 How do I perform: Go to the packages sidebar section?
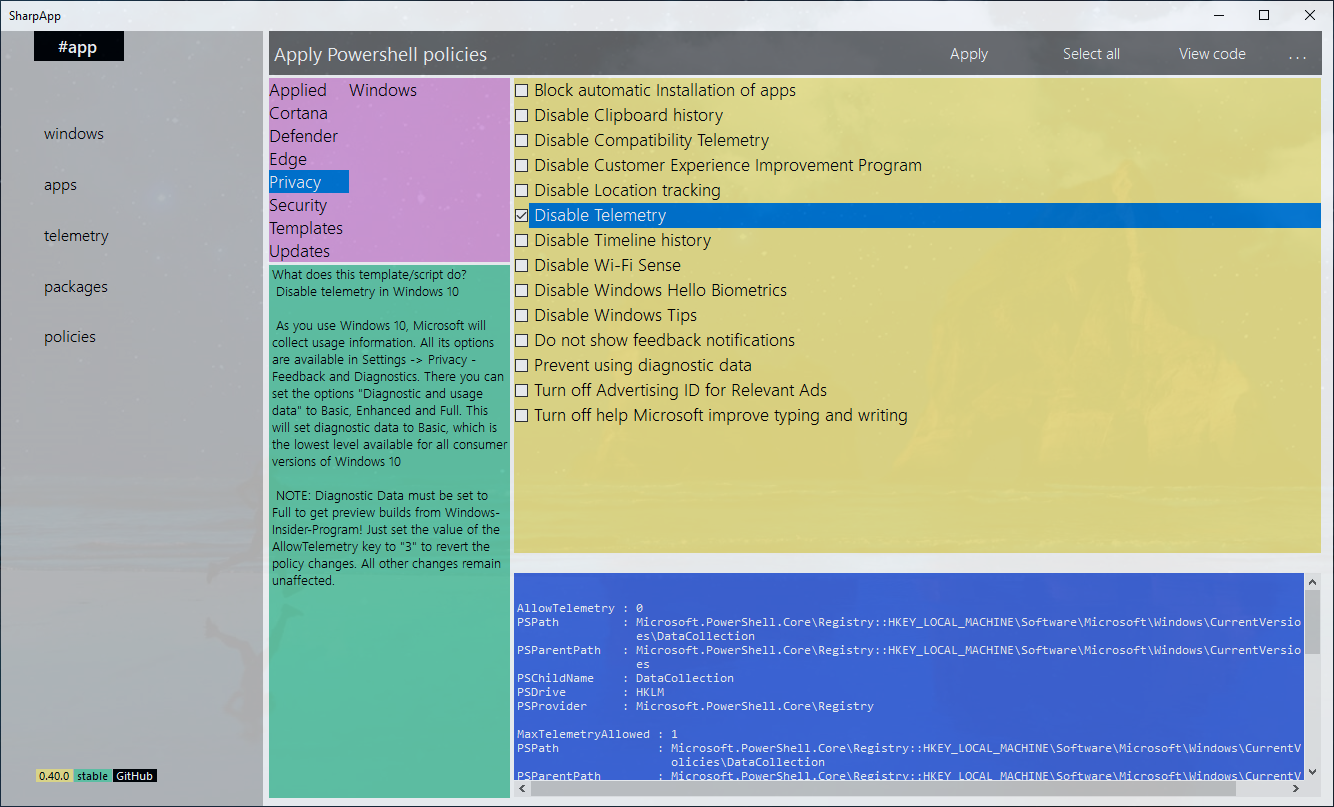(75, 287)
